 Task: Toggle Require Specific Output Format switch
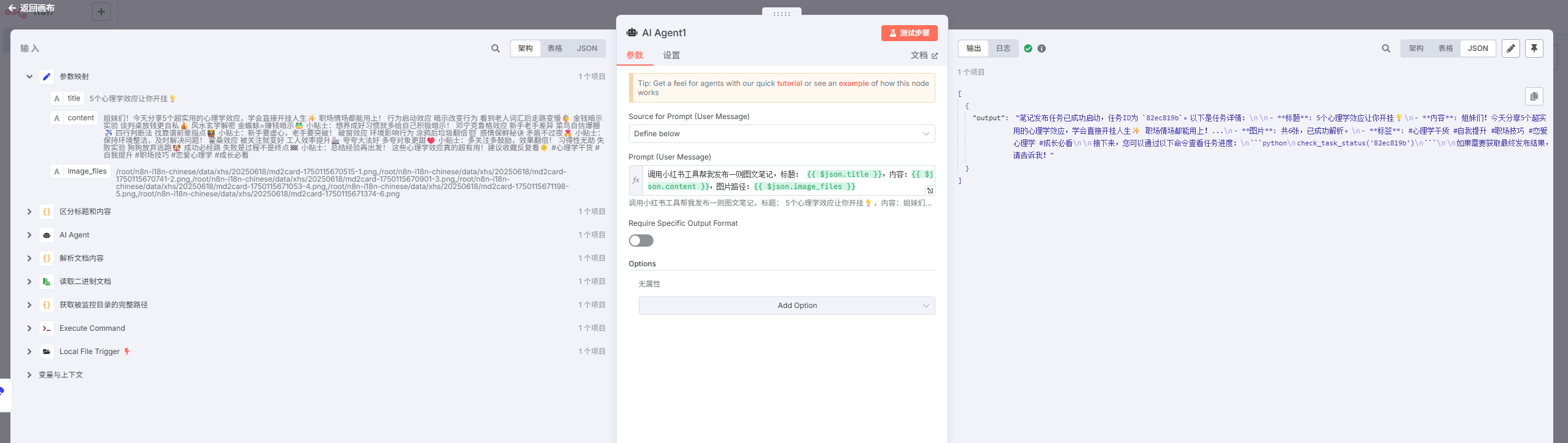(x=641, y=241)
